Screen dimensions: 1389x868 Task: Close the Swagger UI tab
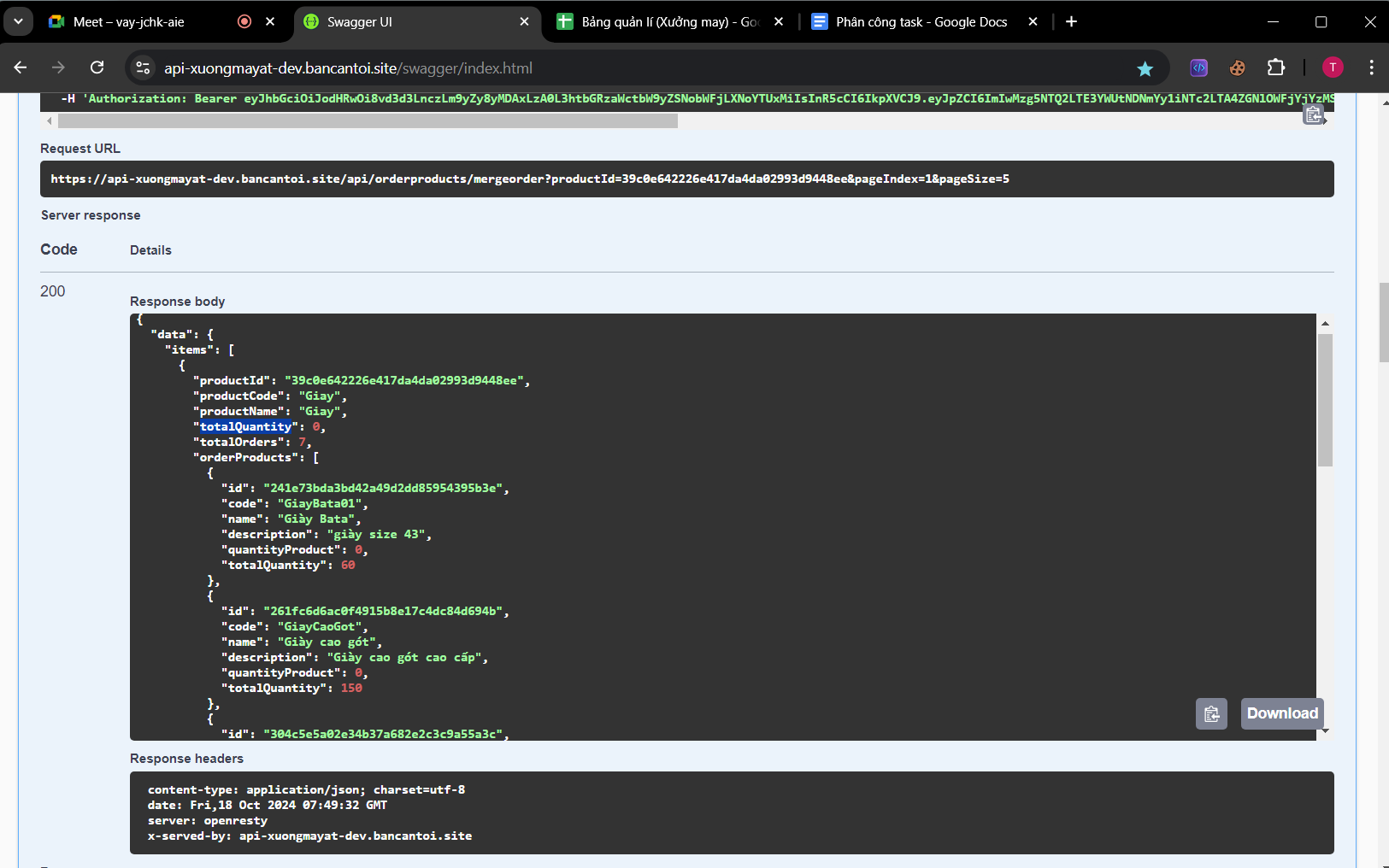(524, 22)
